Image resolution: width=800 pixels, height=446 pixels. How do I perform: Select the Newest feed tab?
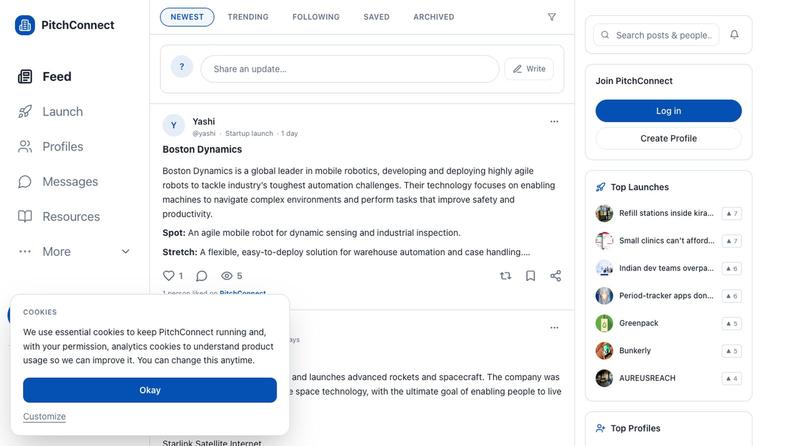[187, 17]
